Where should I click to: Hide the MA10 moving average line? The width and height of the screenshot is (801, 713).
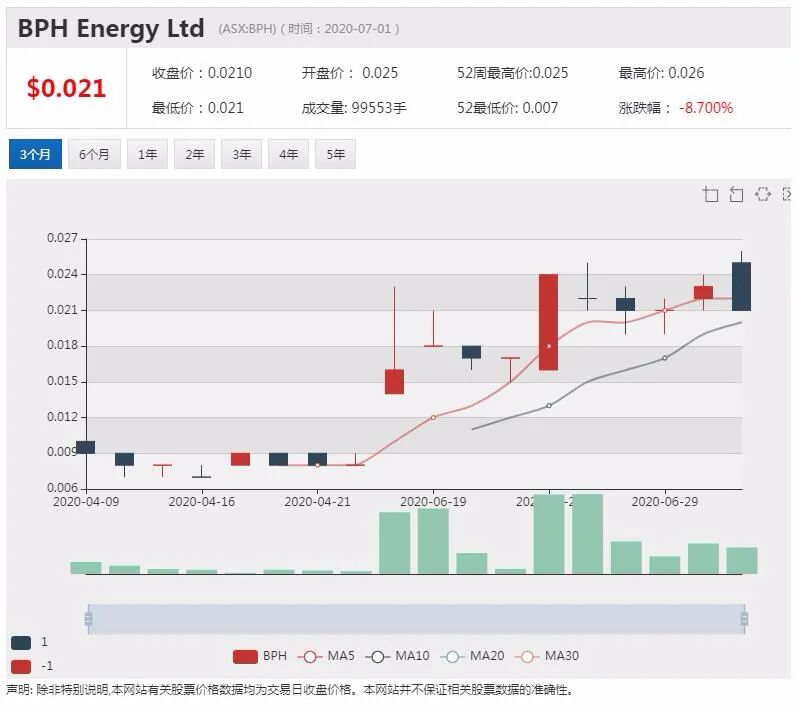click(397, 656)
